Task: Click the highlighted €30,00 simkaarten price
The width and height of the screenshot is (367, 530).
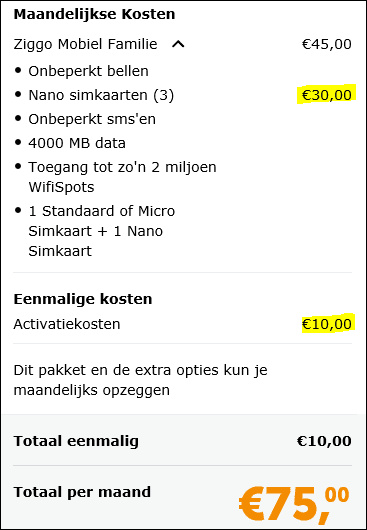Action: coord(326,95)
